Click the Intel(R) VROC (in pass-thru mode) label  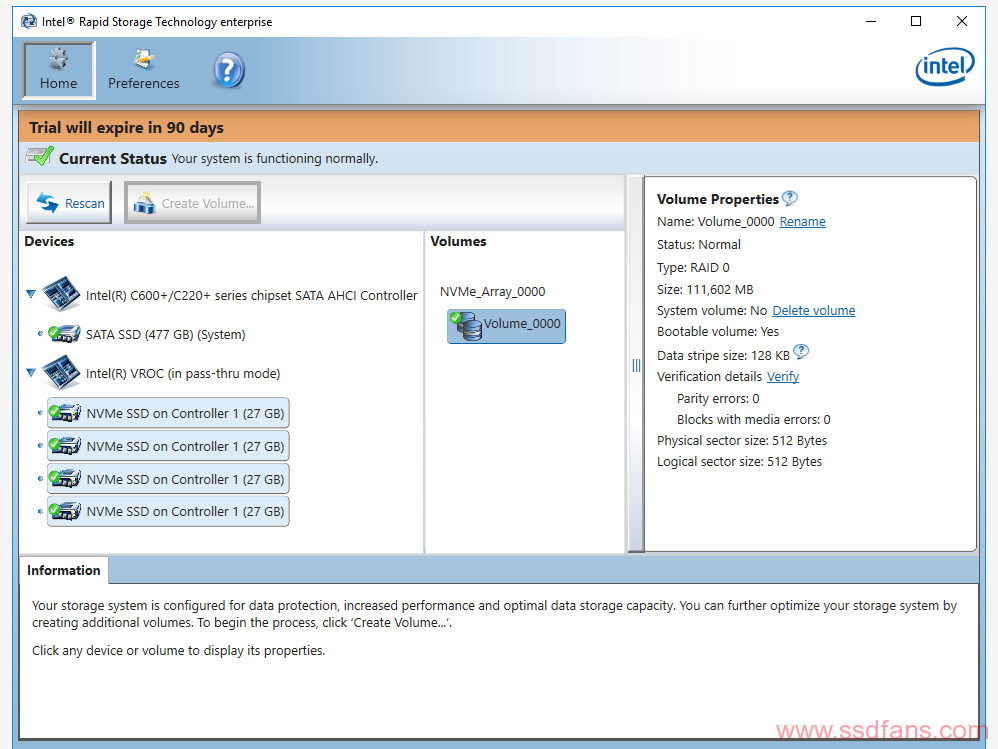[x=183, y=374]
